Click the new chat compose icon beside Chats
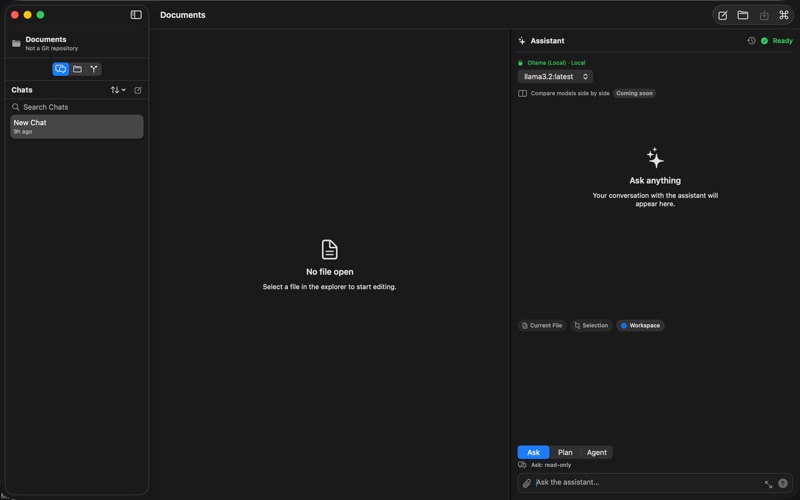 [x=138, y=90]
